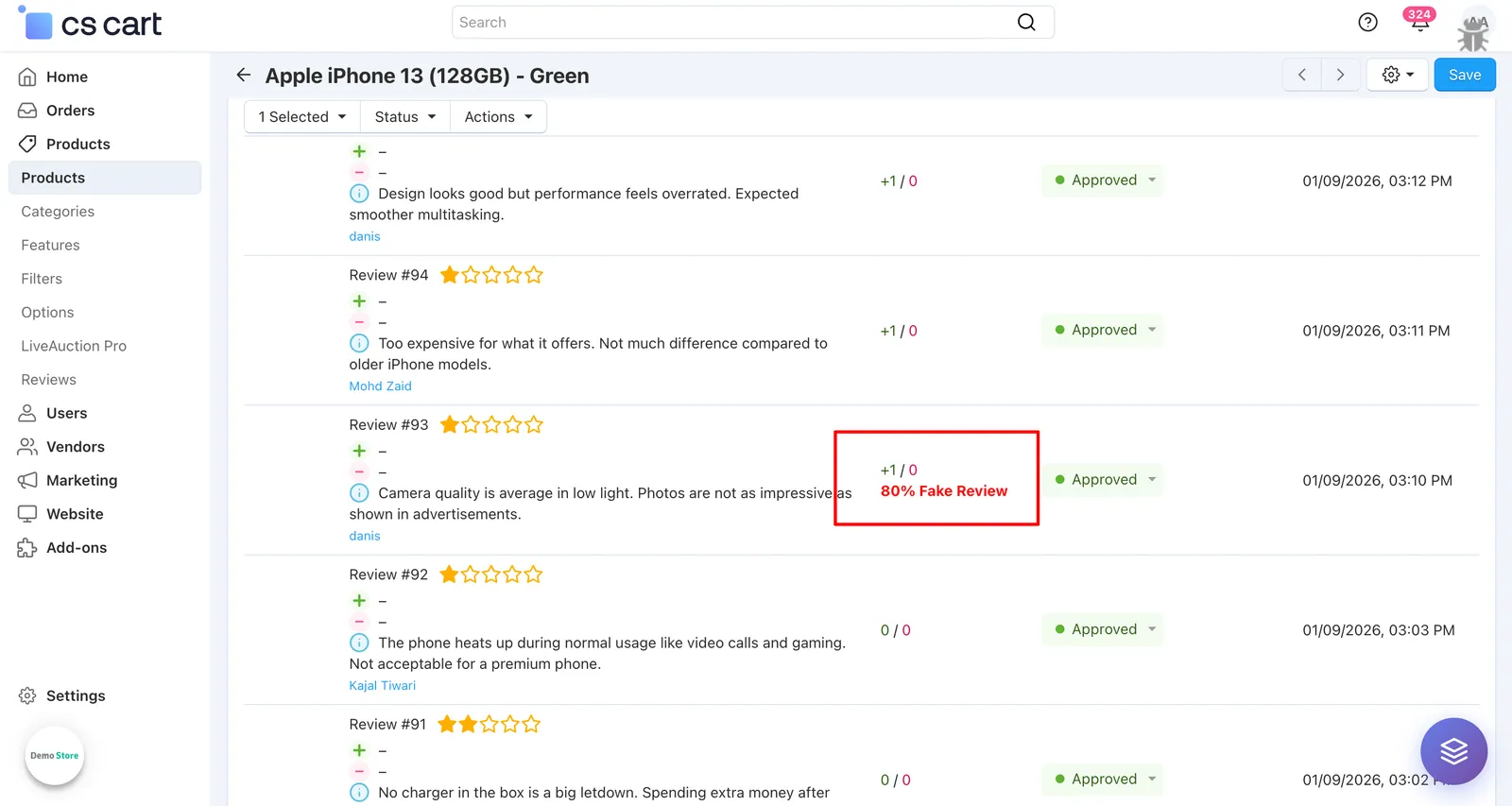
Task: Open LiveAuction Pro submenu item
Action: point(74,346)
